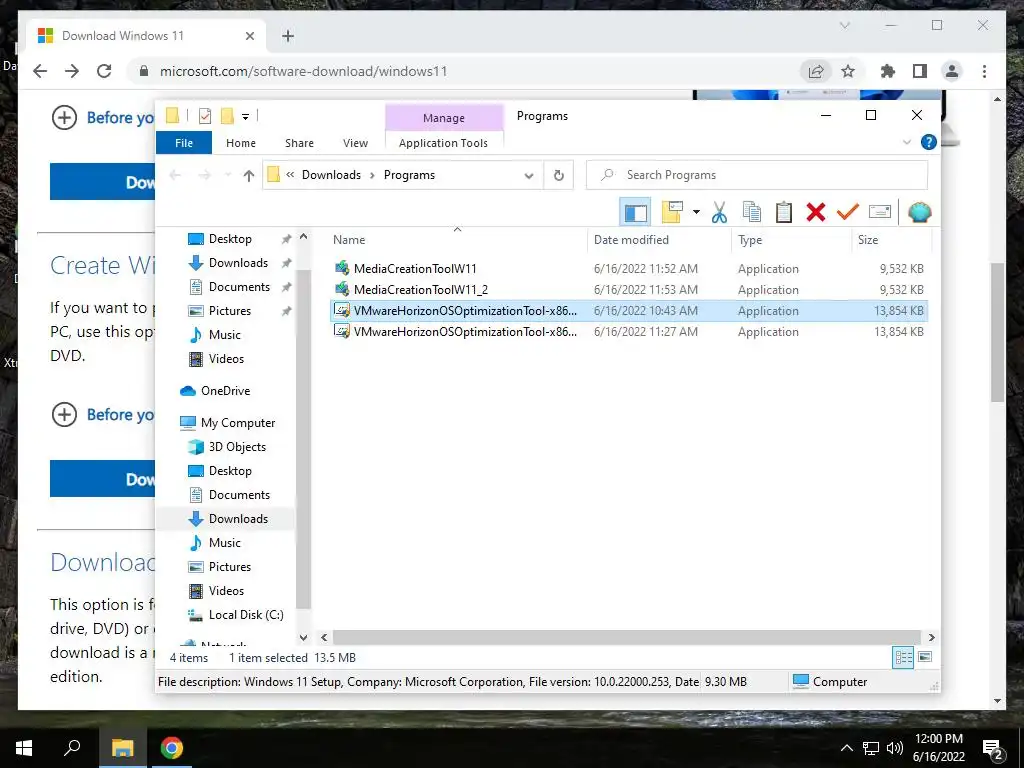Switch to Details view icon in status bar
1024x768 pixels.
click(x=903, y=657)
